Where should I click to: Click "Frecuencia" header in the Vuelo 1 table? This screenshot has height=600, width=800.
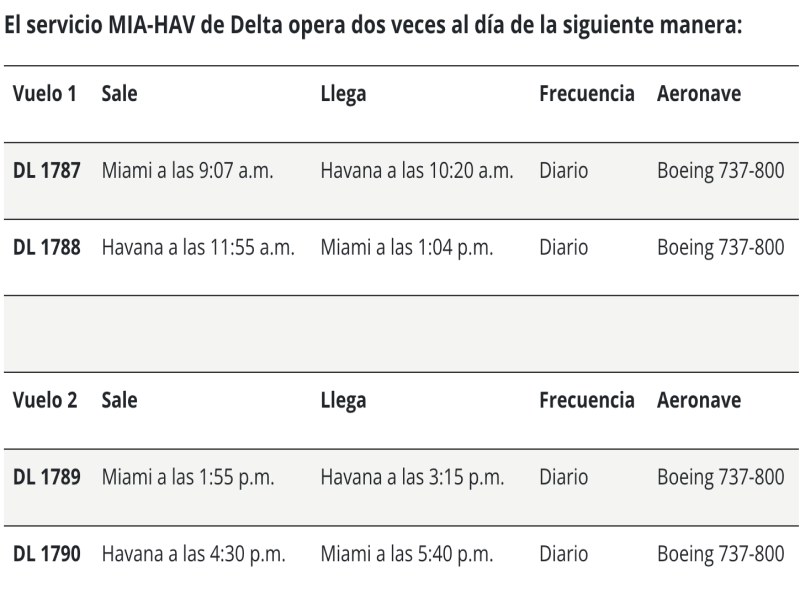586,94
